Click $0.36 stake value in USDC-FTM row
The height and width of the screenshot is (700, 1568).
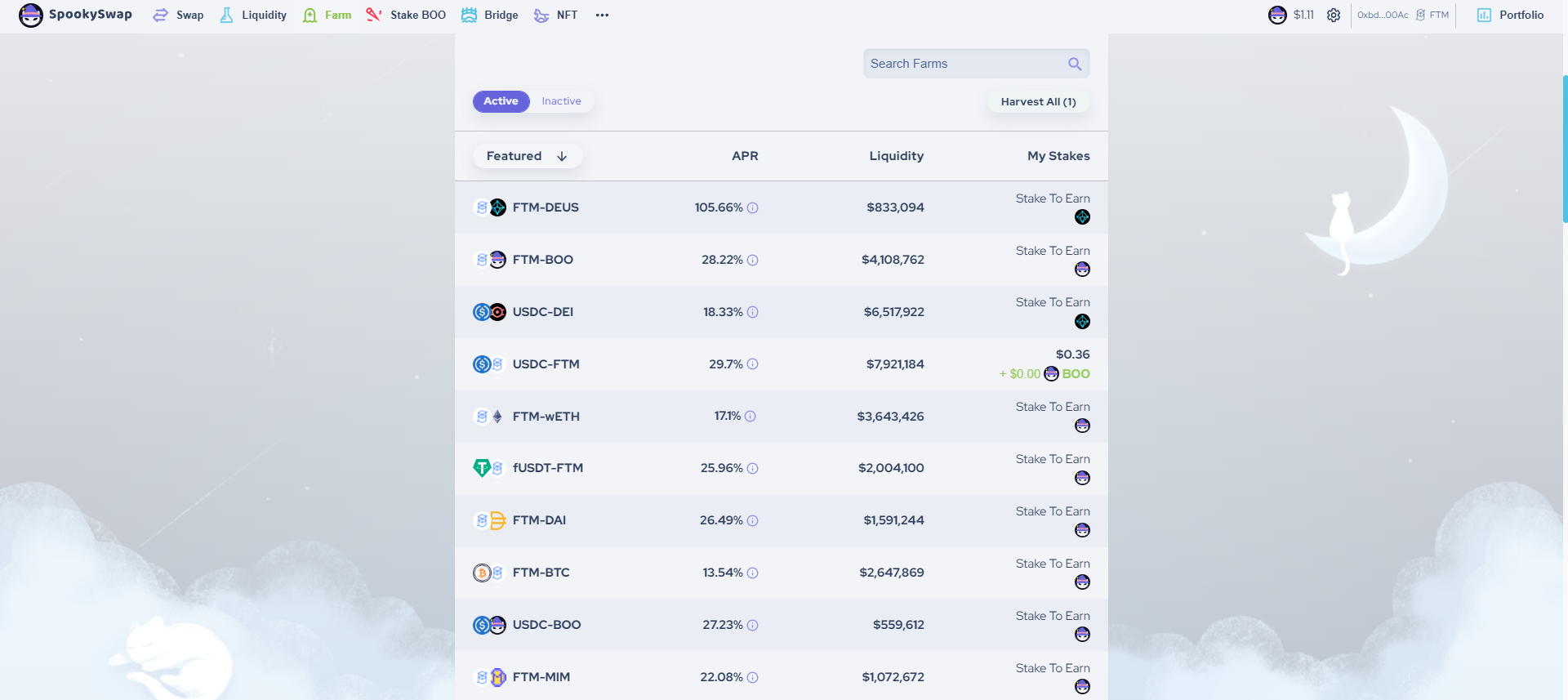1073,354
